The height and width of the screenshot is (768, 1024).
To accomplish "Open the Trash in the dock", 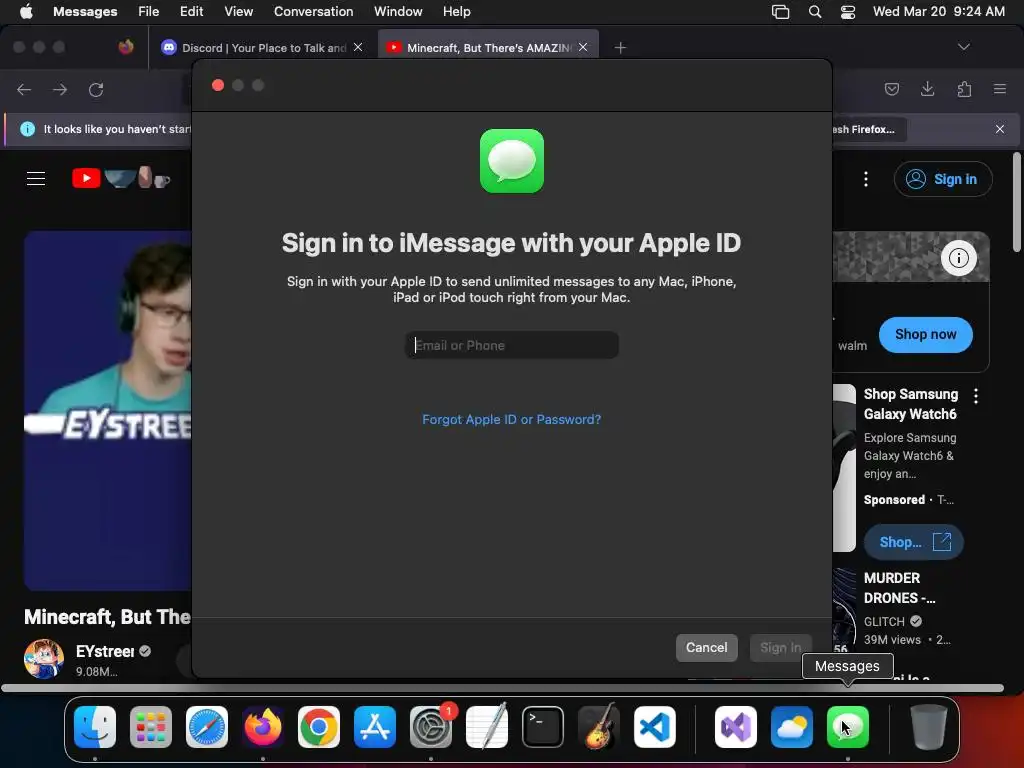I will pos(929,727).
